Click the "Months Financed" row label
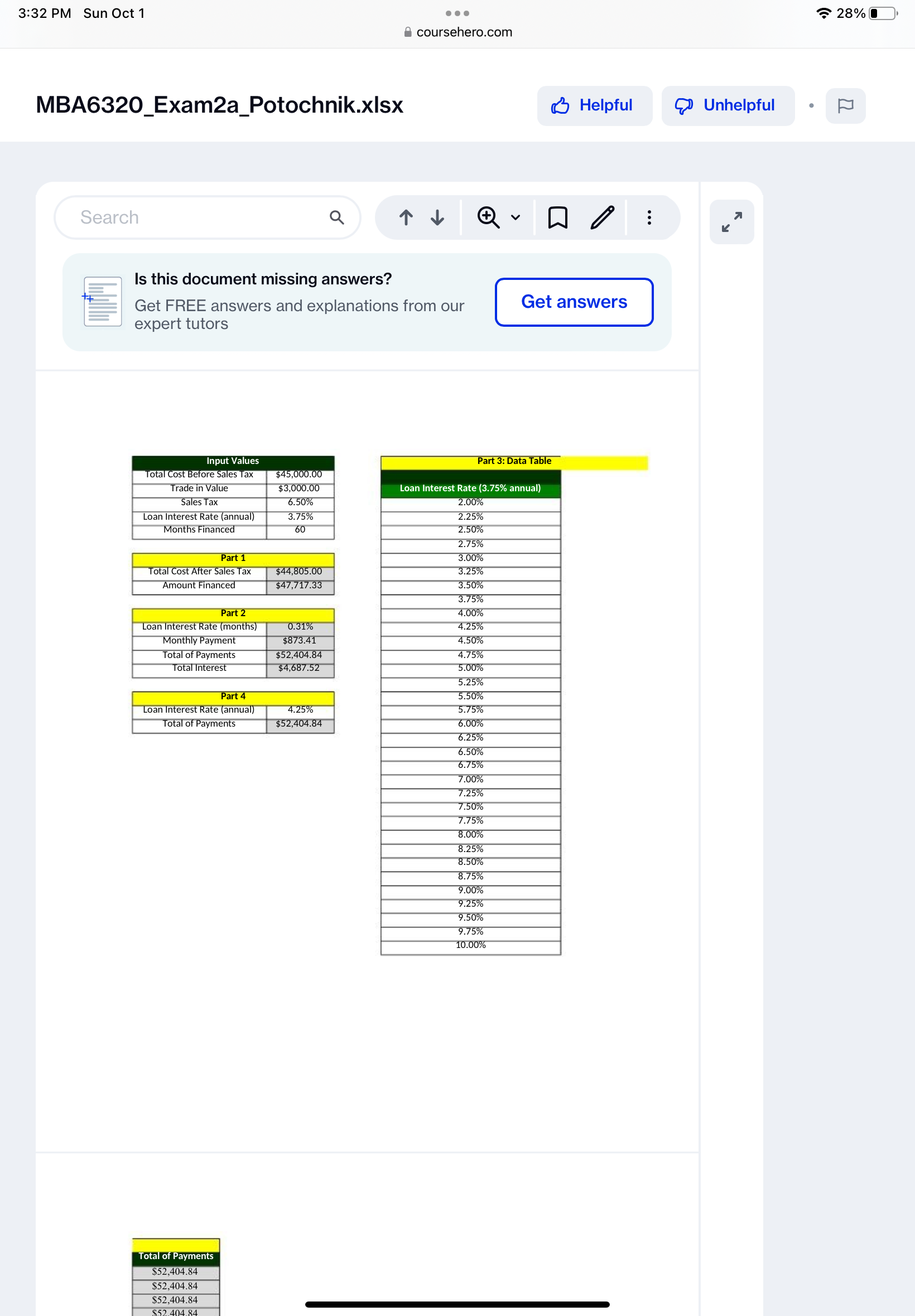 (199, 530)
